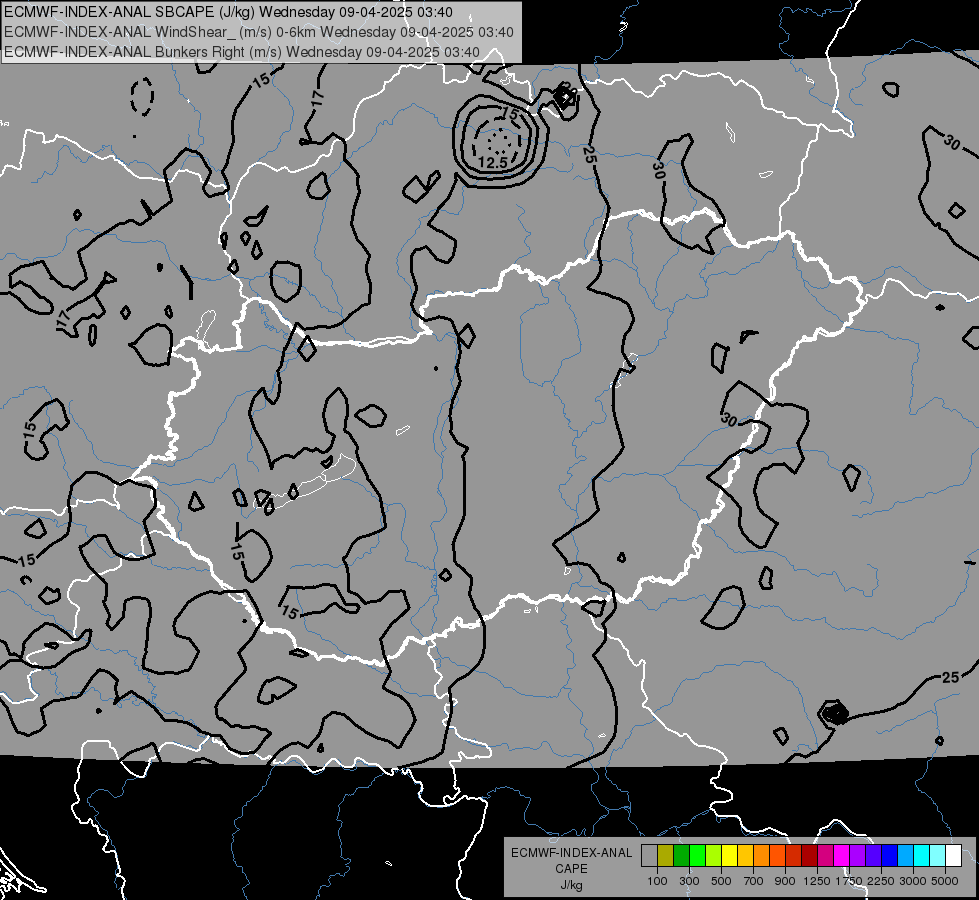Pick the purple swatch right of the 1750 tick

[858, 855]
